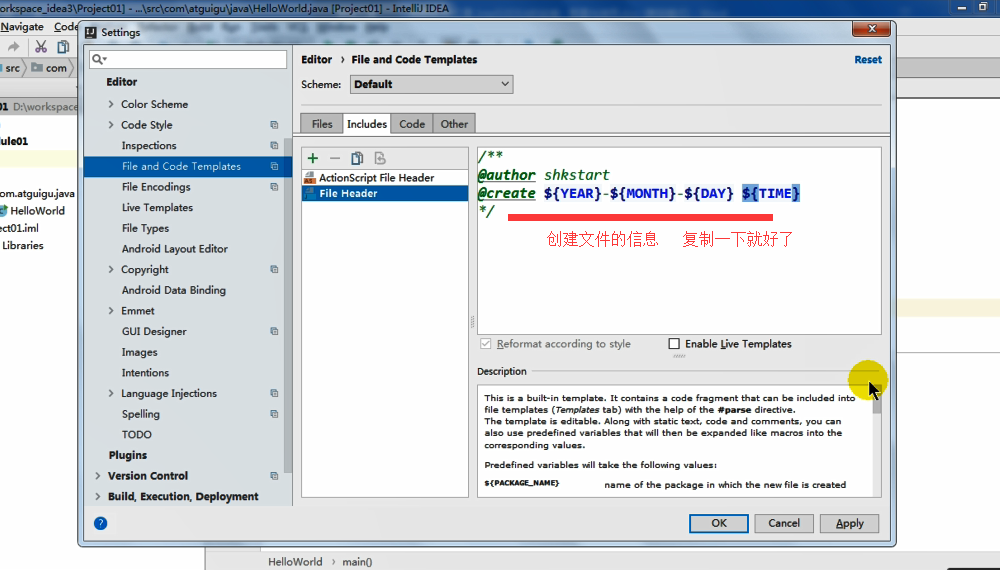Toggle Reformat according to style checkbox
Screen dimensions: 1000x570
click(x=486, y=344)
